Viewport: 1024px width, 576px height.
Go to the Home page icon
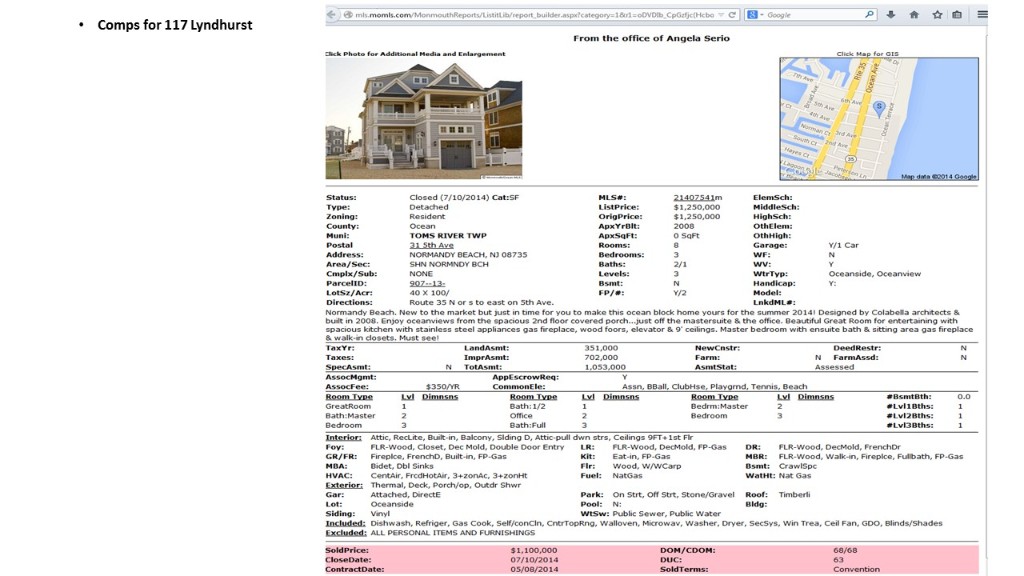click(914, 15)
